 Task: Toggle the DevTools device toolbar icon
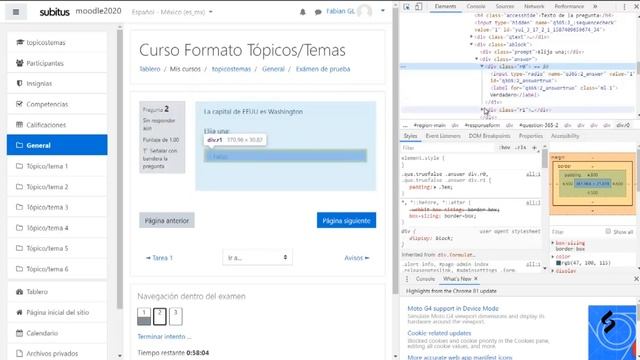click(x=418, y=7)
